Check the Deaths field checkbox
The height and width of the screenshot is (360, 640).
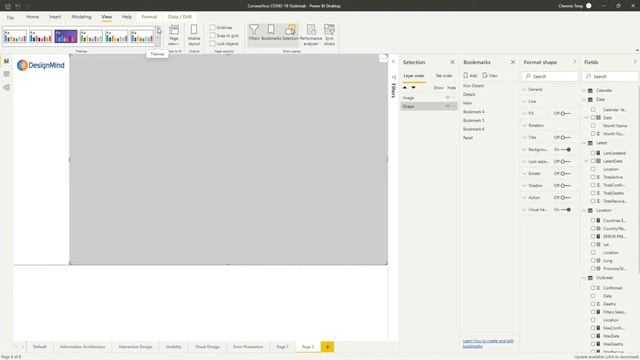593,304
